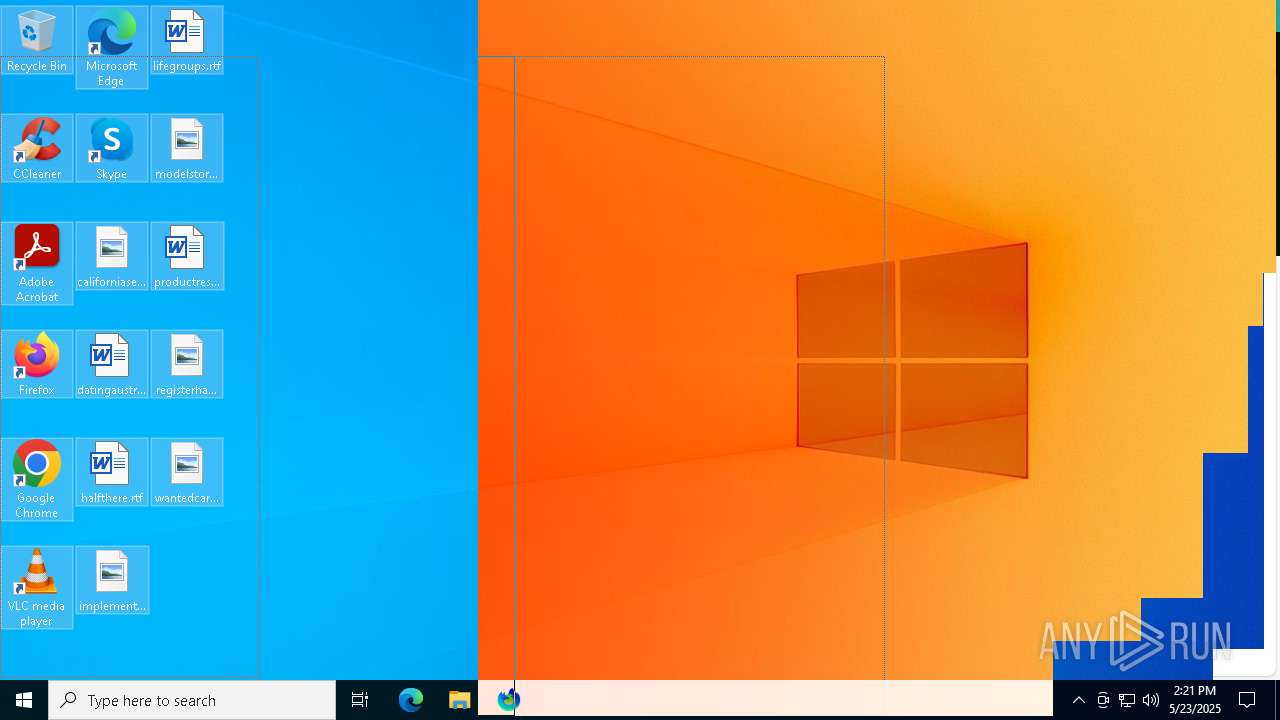
Task: Open File Explorer from the taskbar
Action: 459,700
